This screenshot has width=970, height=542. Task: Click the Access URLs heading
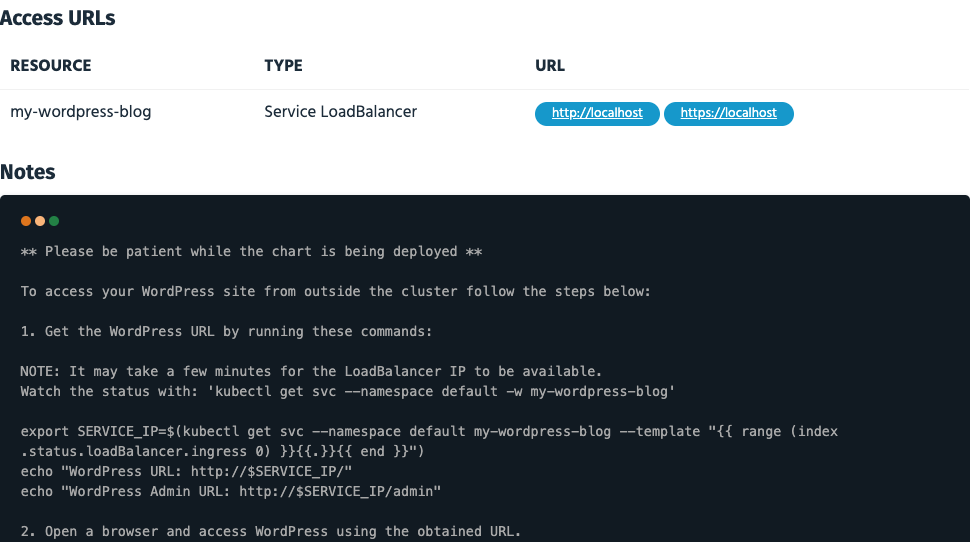click(x=58, y=18)
